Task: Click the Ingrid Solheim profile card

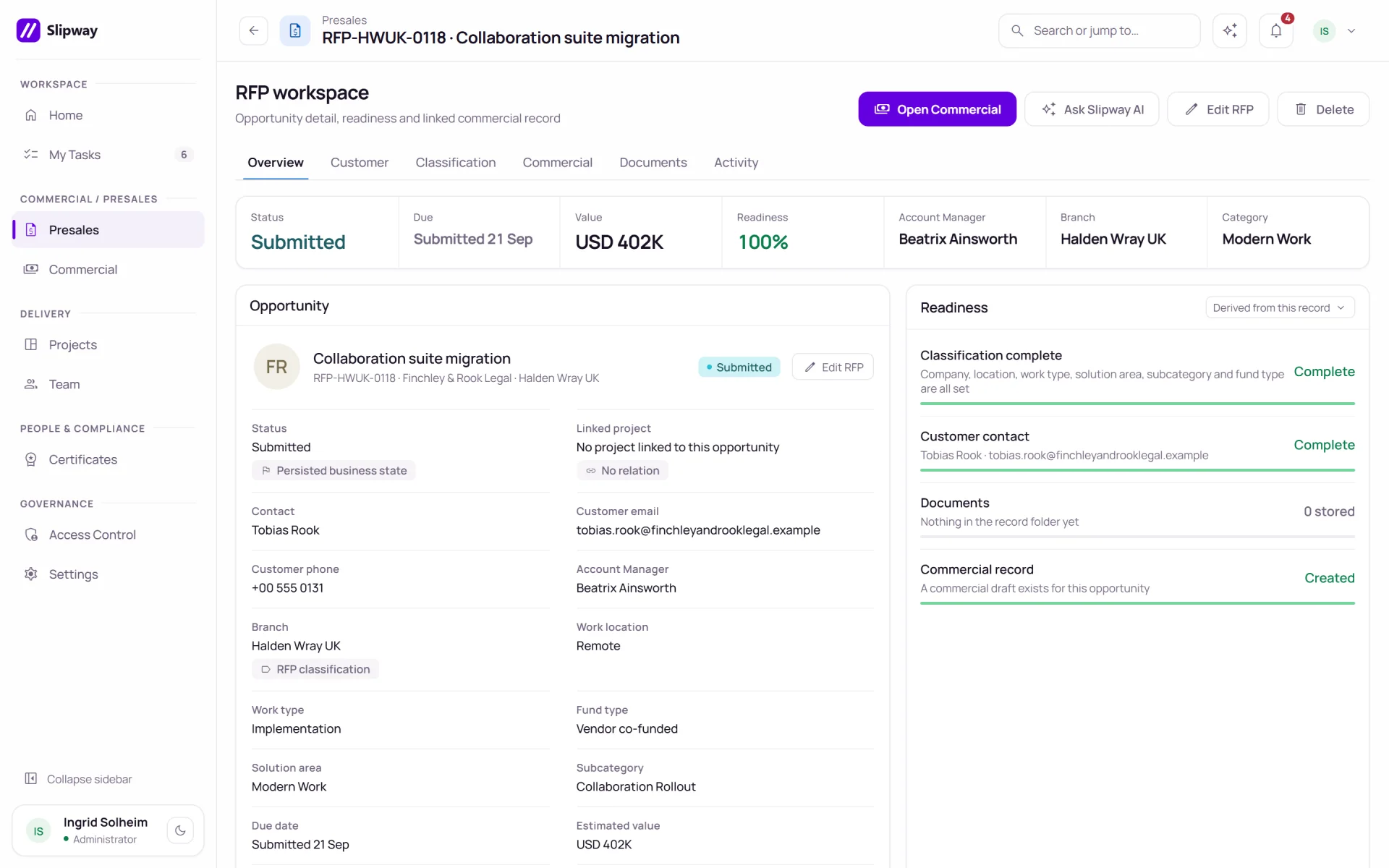Action: tap(108, 830)
